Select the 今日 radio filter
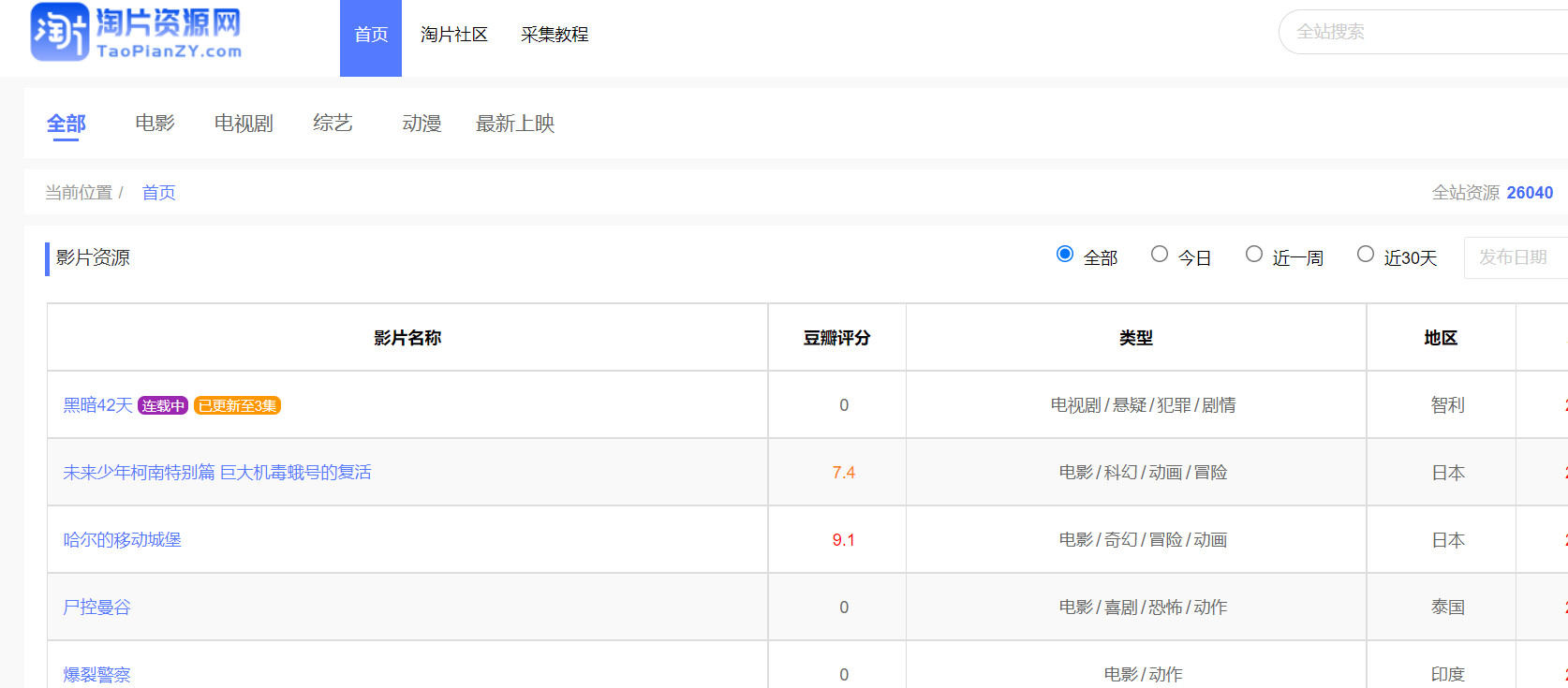Screen dimensions: 1568x688 click(x=1160, y=255)
